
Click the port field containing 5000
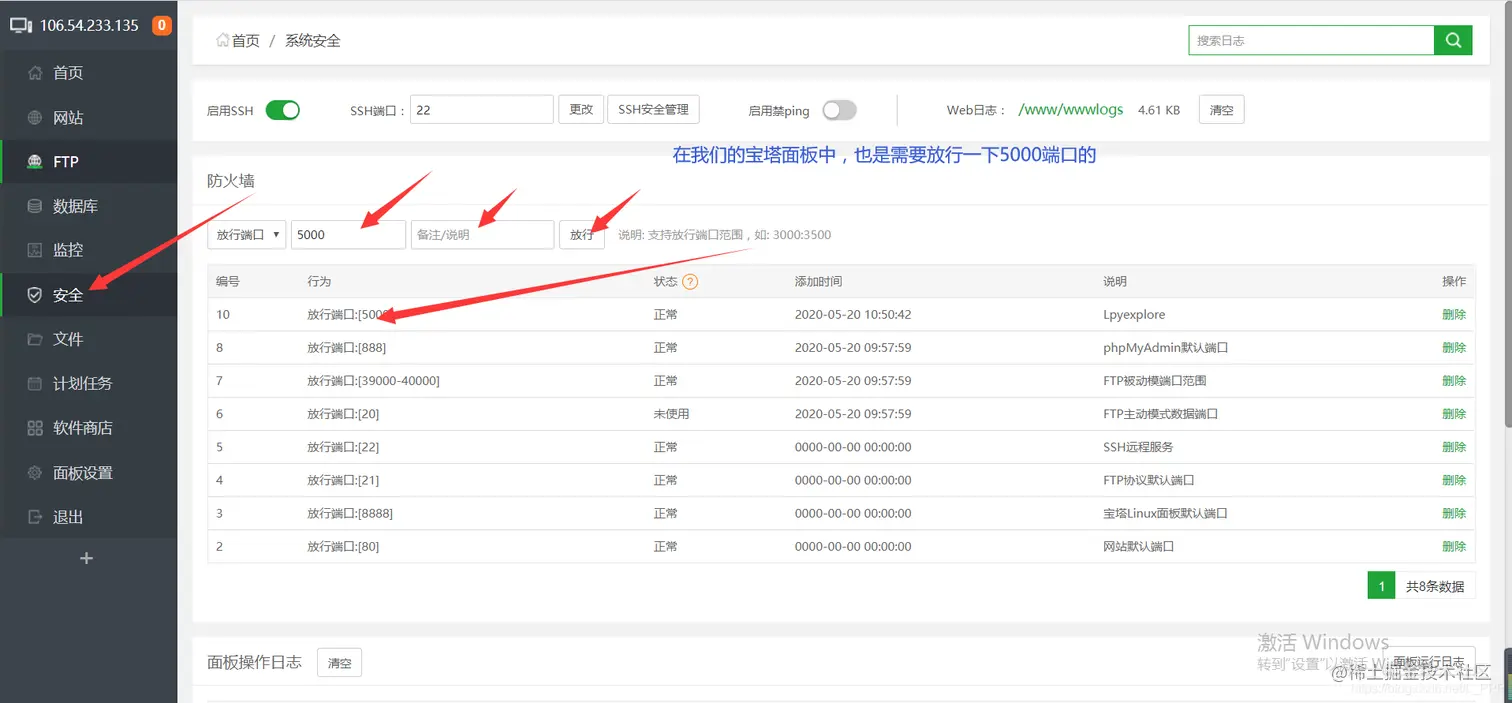pos(348,235)
